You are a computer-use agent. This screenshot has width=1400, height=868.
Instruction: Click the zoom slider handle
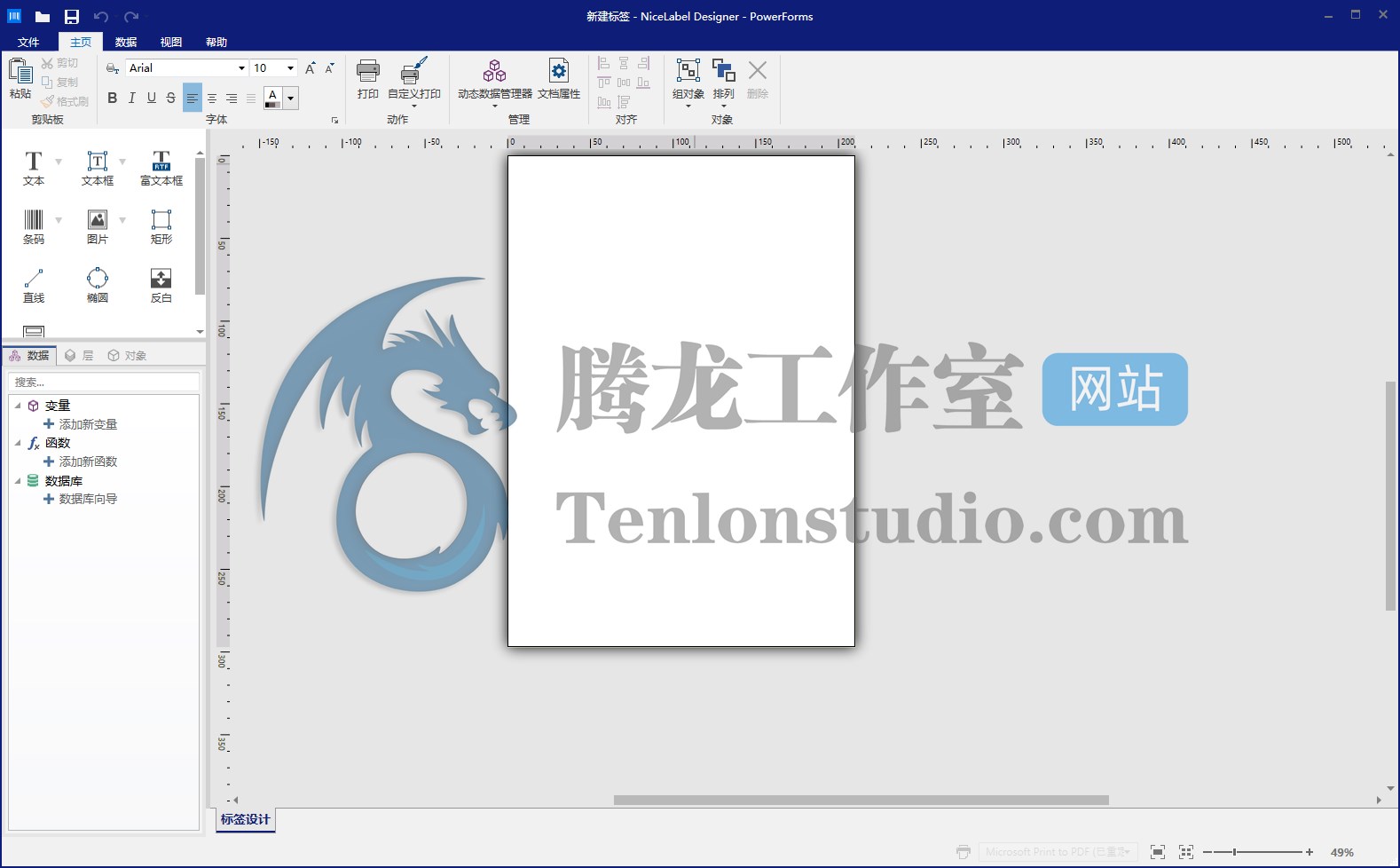click(x=1234, y=852)
